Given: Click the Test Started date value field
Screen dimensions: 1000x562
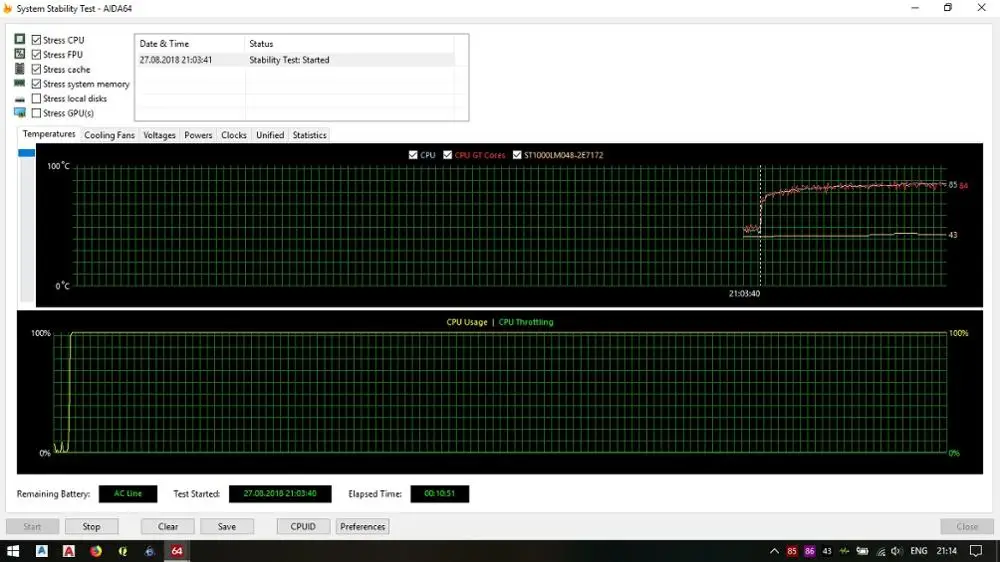Looking at the screenshot, I should click(x=280, y=493).
